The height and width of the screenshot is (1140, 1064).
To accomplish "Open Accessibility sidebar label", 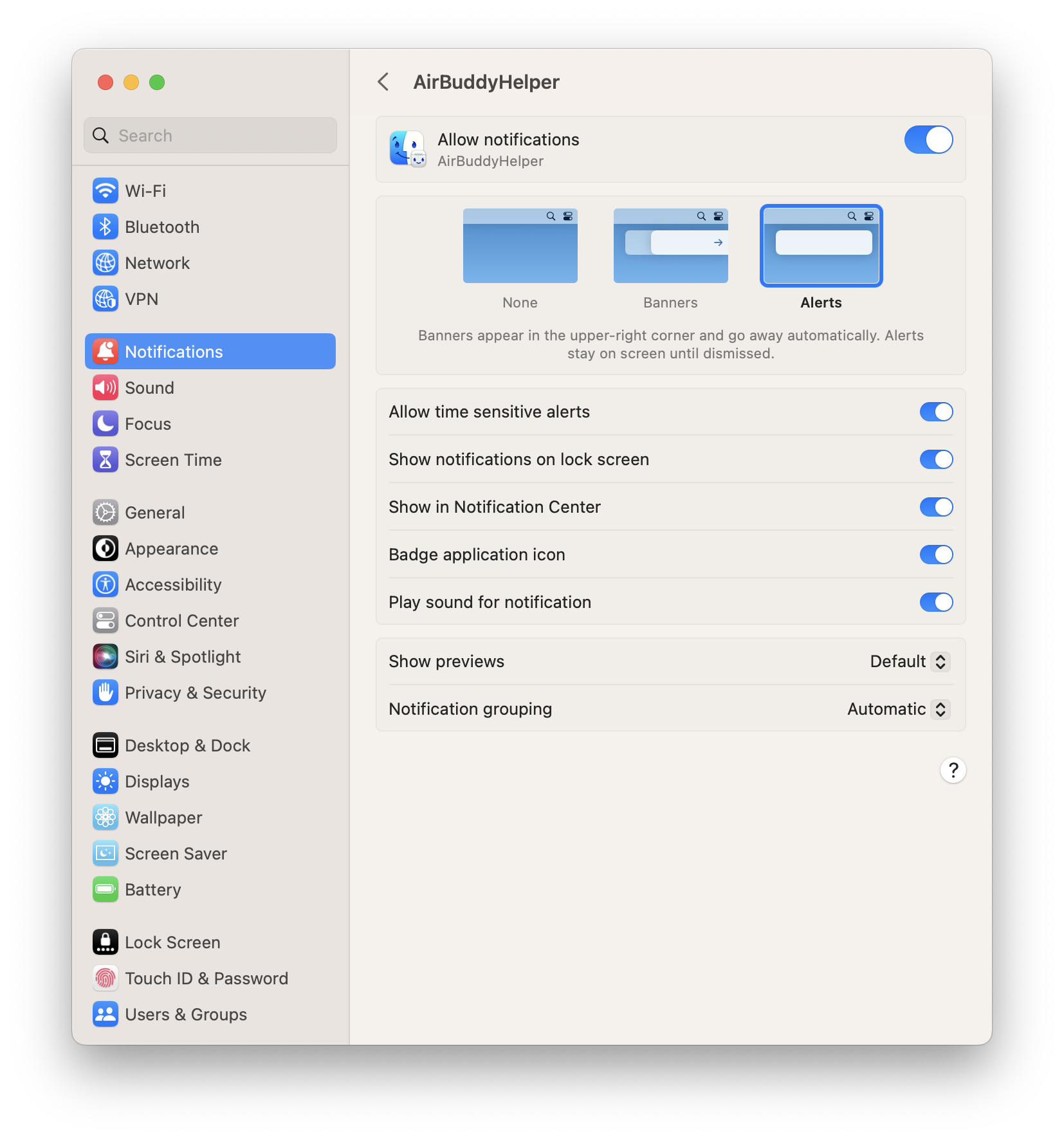I will (173, 585).
